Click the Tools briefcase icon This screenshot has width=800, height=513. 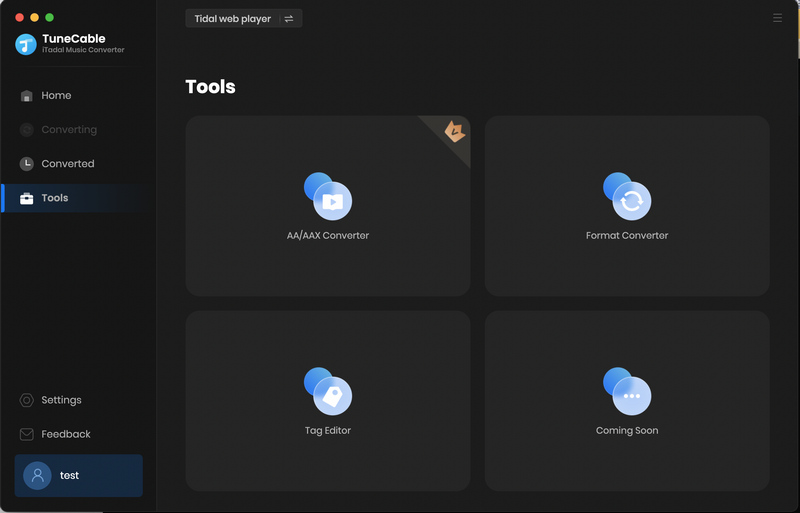click(27, 198)
